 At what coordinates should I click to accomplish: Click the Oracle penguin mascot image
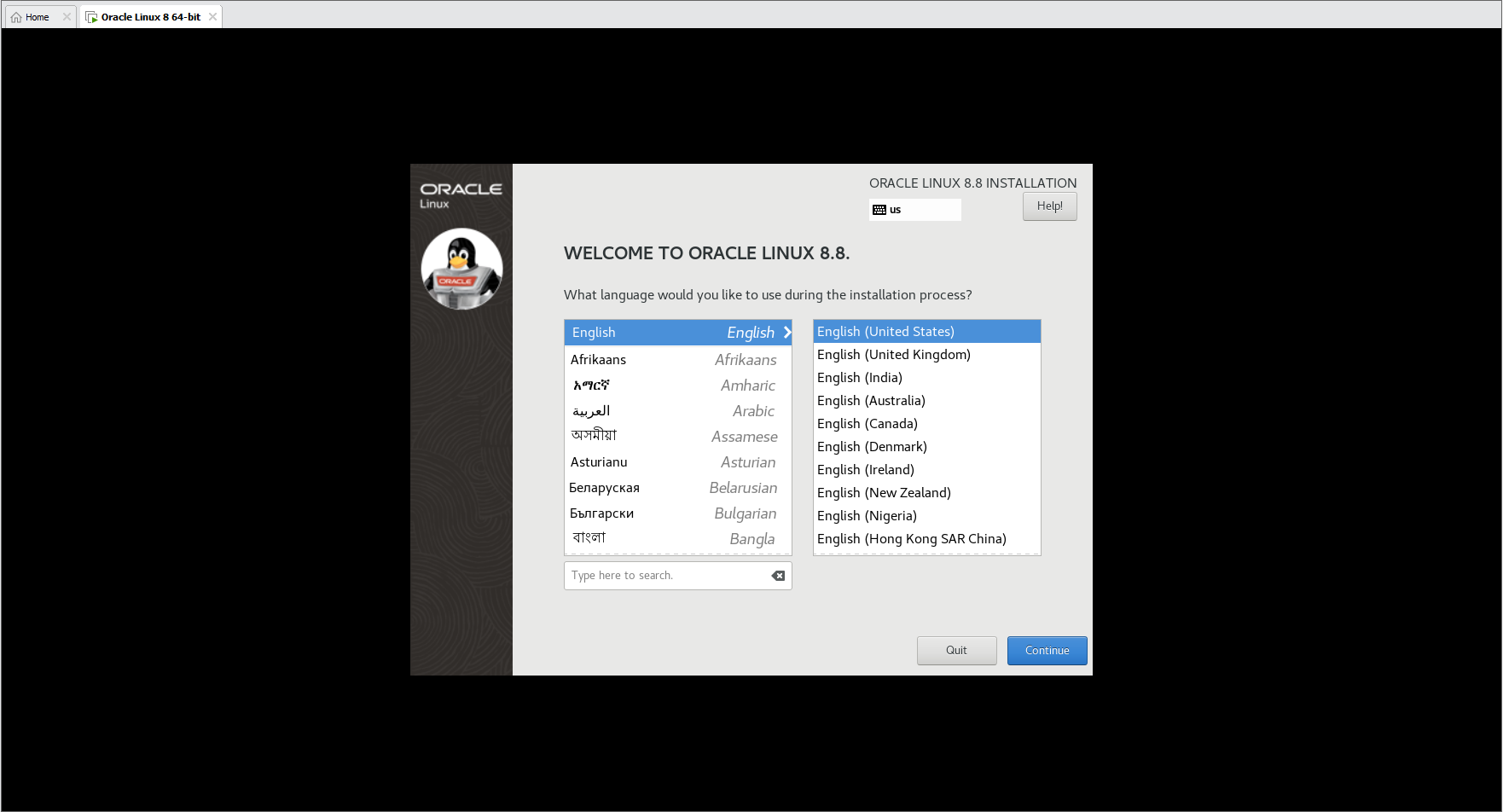click(461, 269)
